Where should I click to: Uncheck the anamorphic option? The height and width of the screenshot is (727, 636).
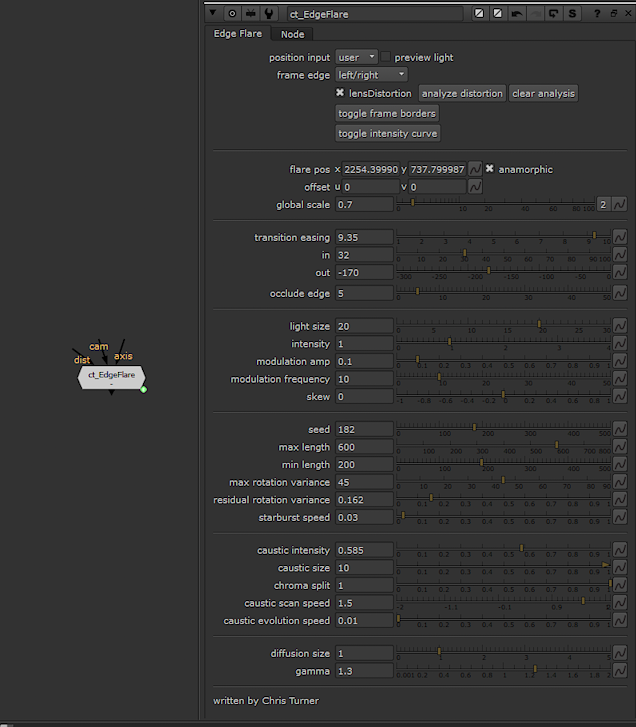point(490,169)
